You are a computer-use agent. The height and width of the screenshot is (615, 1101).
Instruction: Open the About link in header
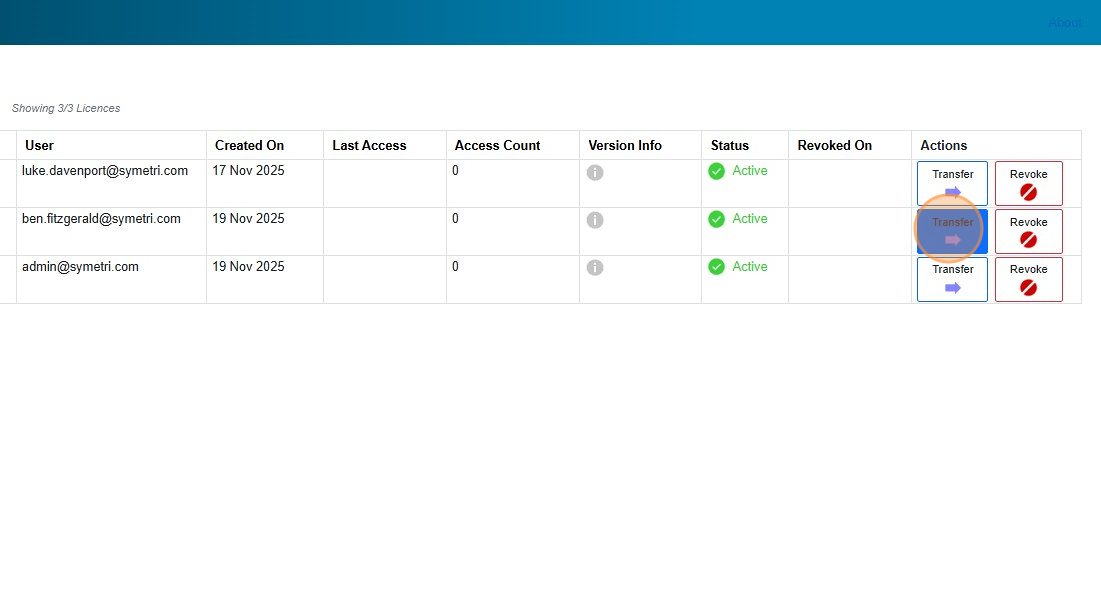click(1064, 22)
